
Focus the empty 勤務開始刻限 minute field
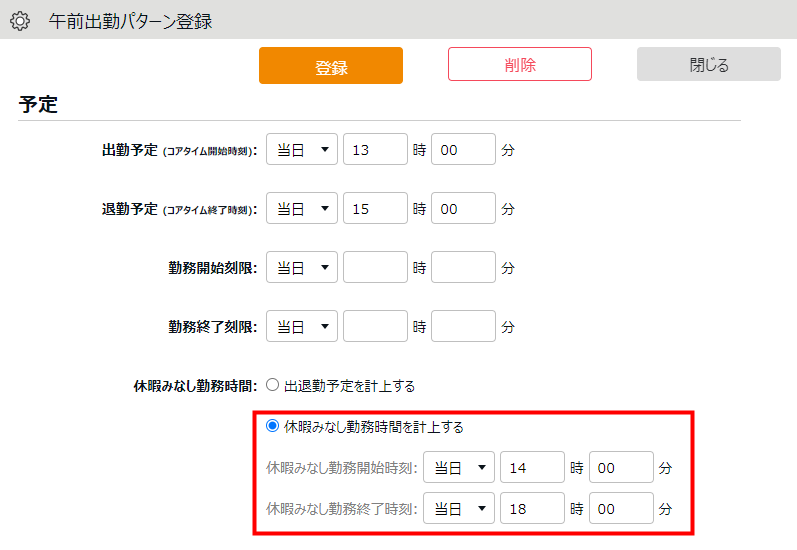[x=463, y=268]
